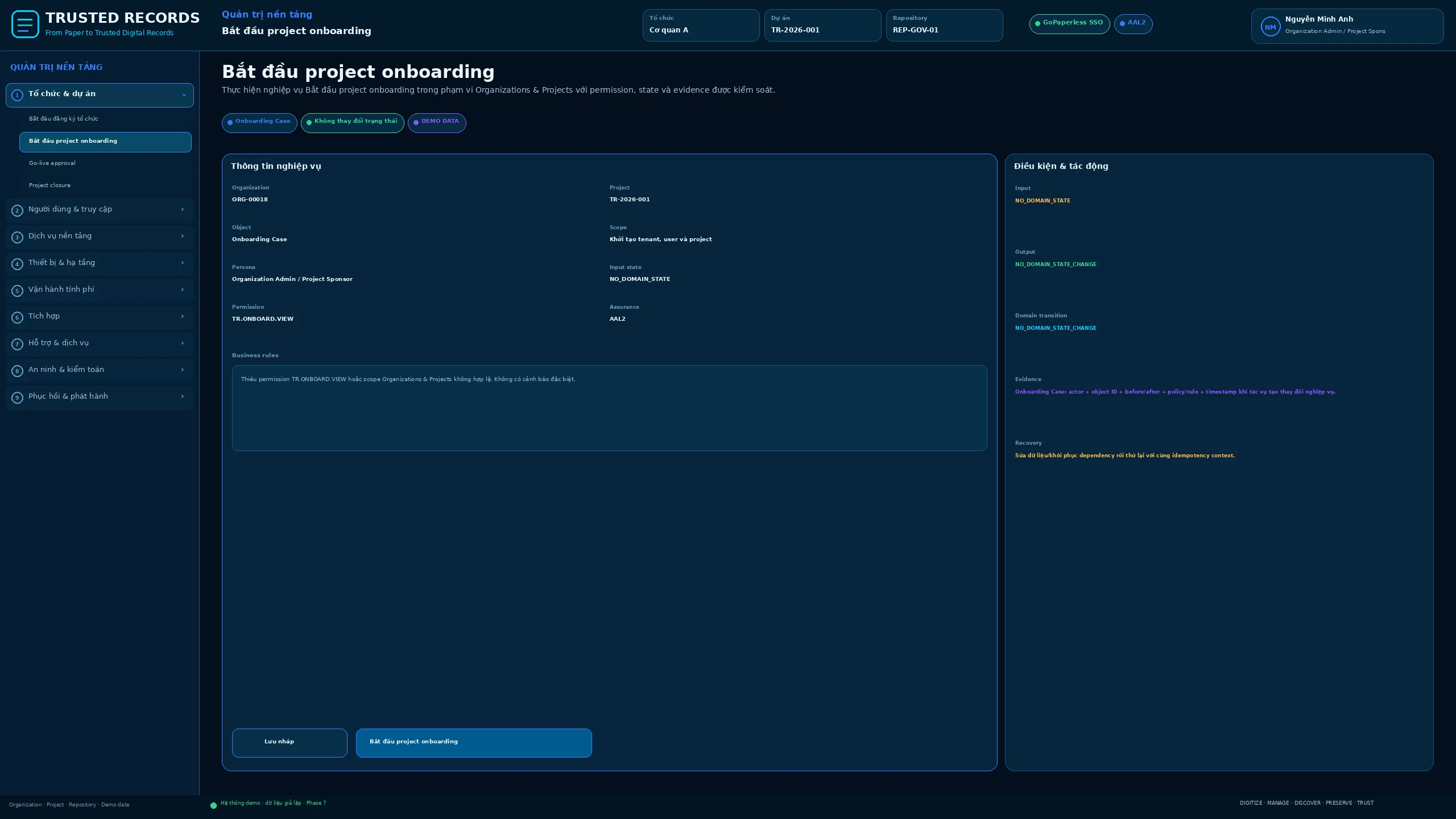This screenshot has width=1456, height=819.
Task: Click the Onboarding Case tag pill
Action: 259,123
